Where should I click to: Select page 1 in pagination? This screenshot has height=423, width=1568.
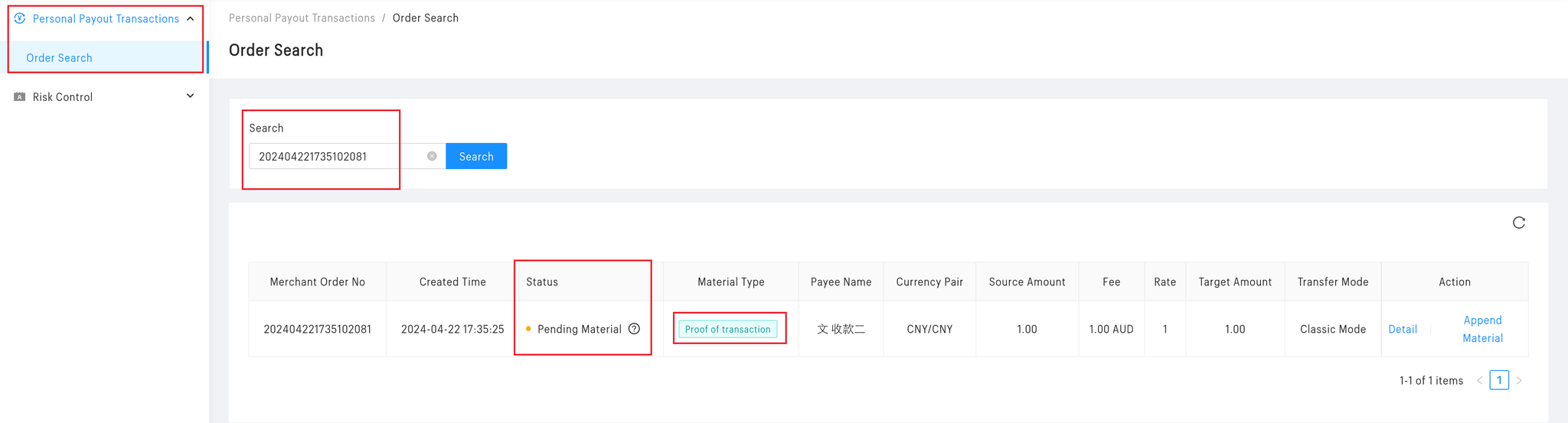click(x=1499, y=380)
